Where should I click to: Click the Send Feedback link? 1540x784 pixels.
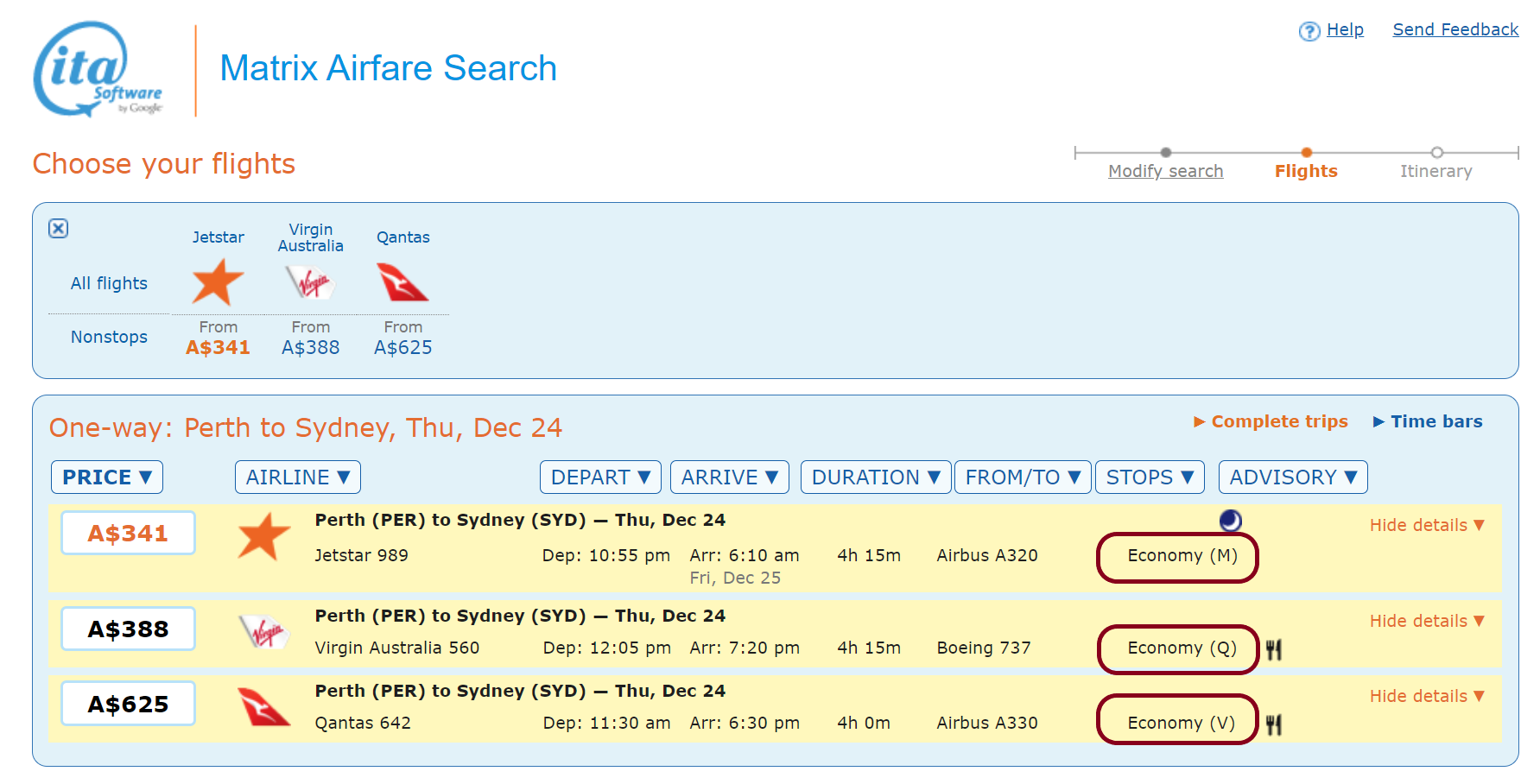click(1455, 28)
